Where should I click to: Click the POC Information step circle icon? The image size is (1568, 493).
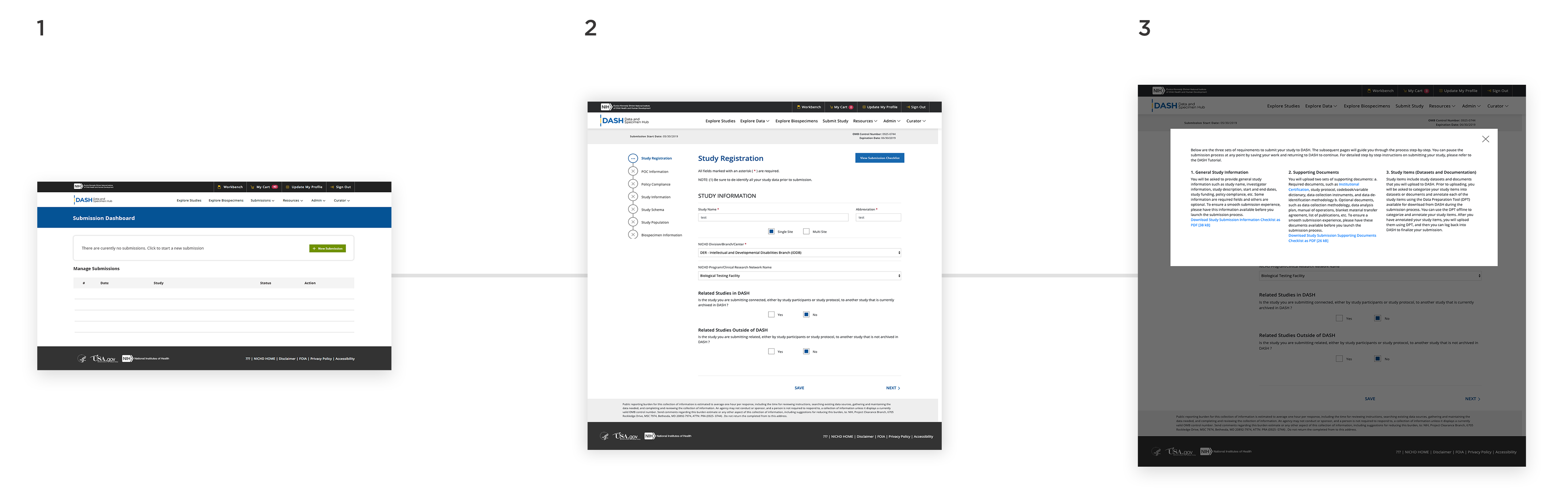[633, 171]
